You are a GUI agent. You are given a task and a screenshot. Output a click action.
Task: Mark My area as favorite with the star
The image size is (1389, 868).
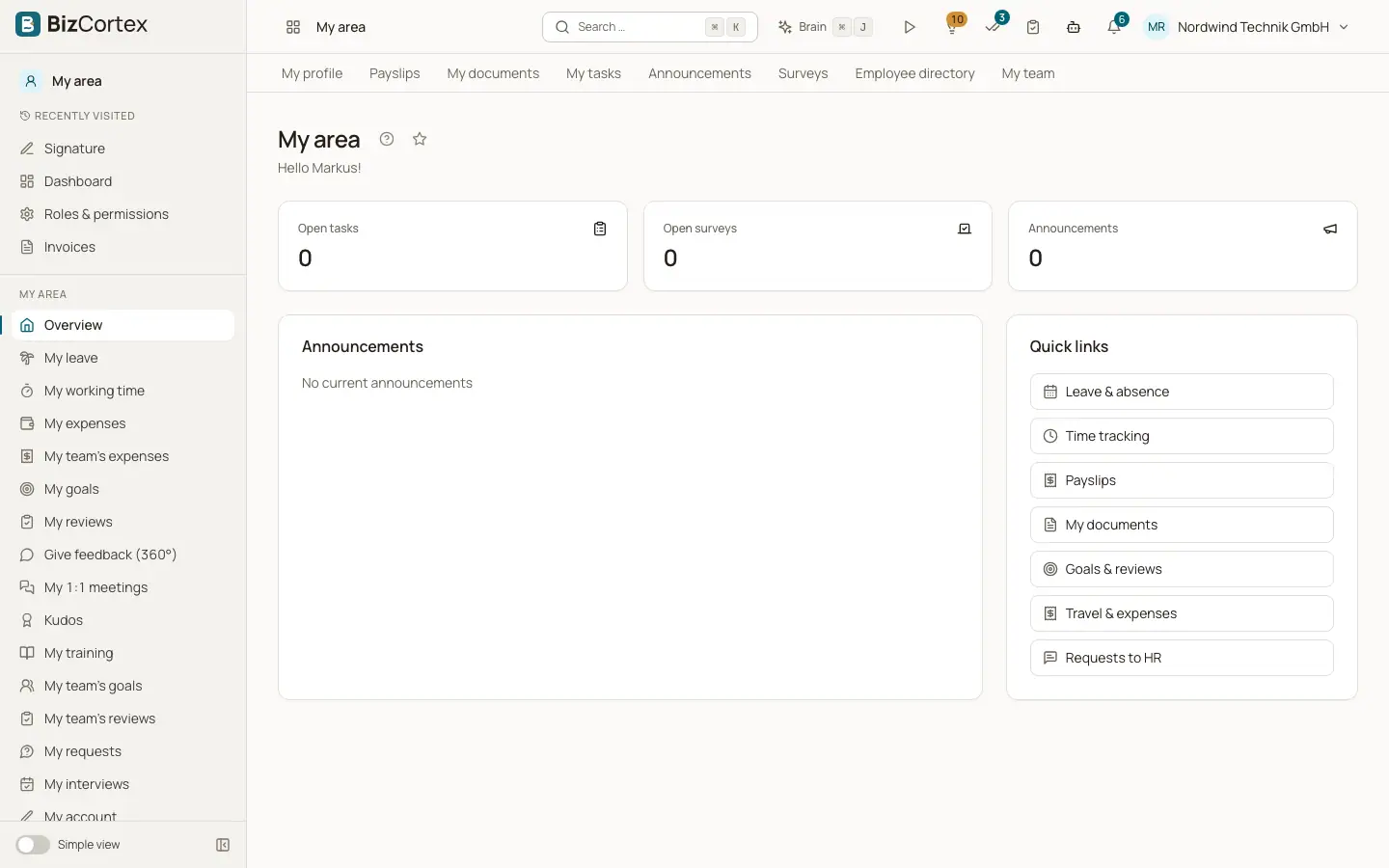pos(420,139)
